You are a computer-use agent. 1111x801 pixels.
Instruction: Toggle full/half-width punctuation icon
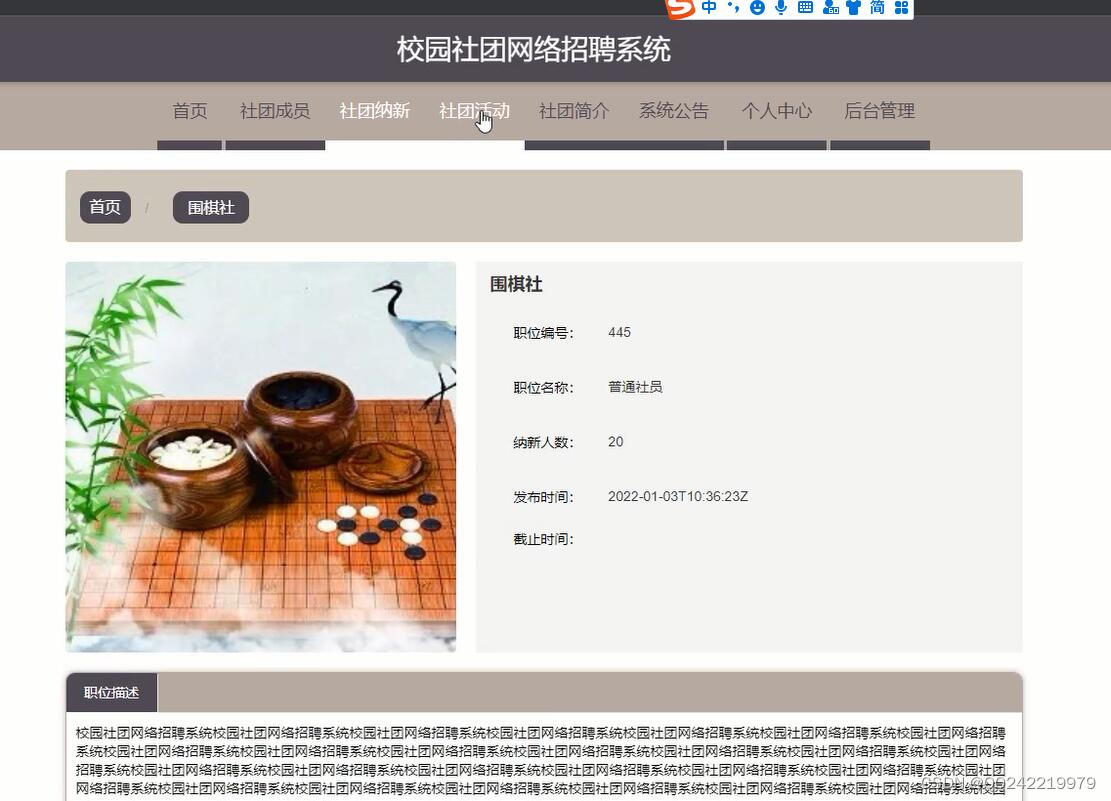pyautogui.click(x=733, y=9)
